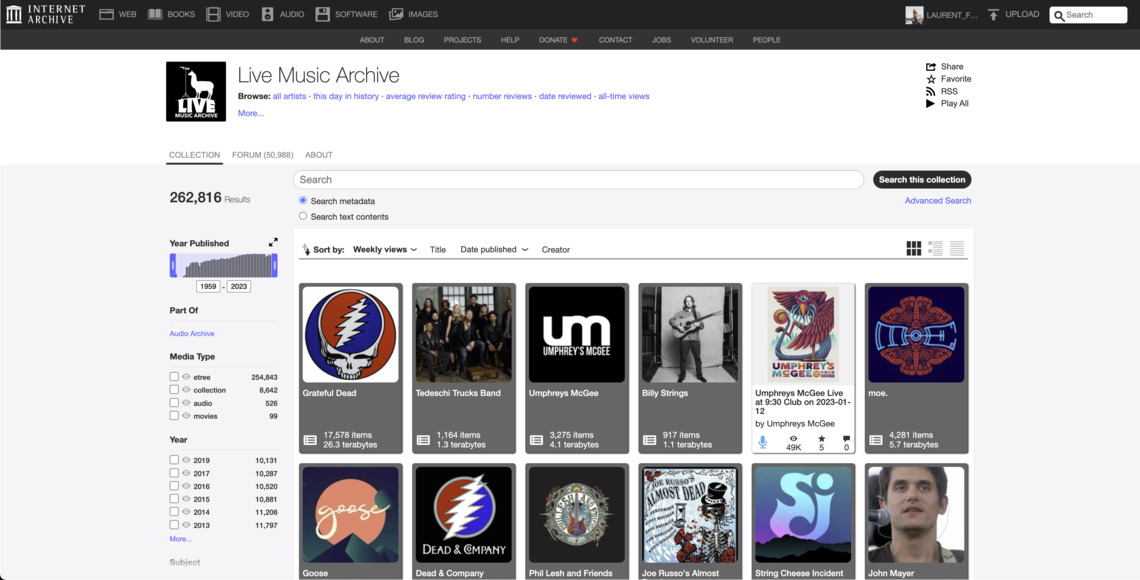Start playback with the Play All icon

click(x=931, y=103)
